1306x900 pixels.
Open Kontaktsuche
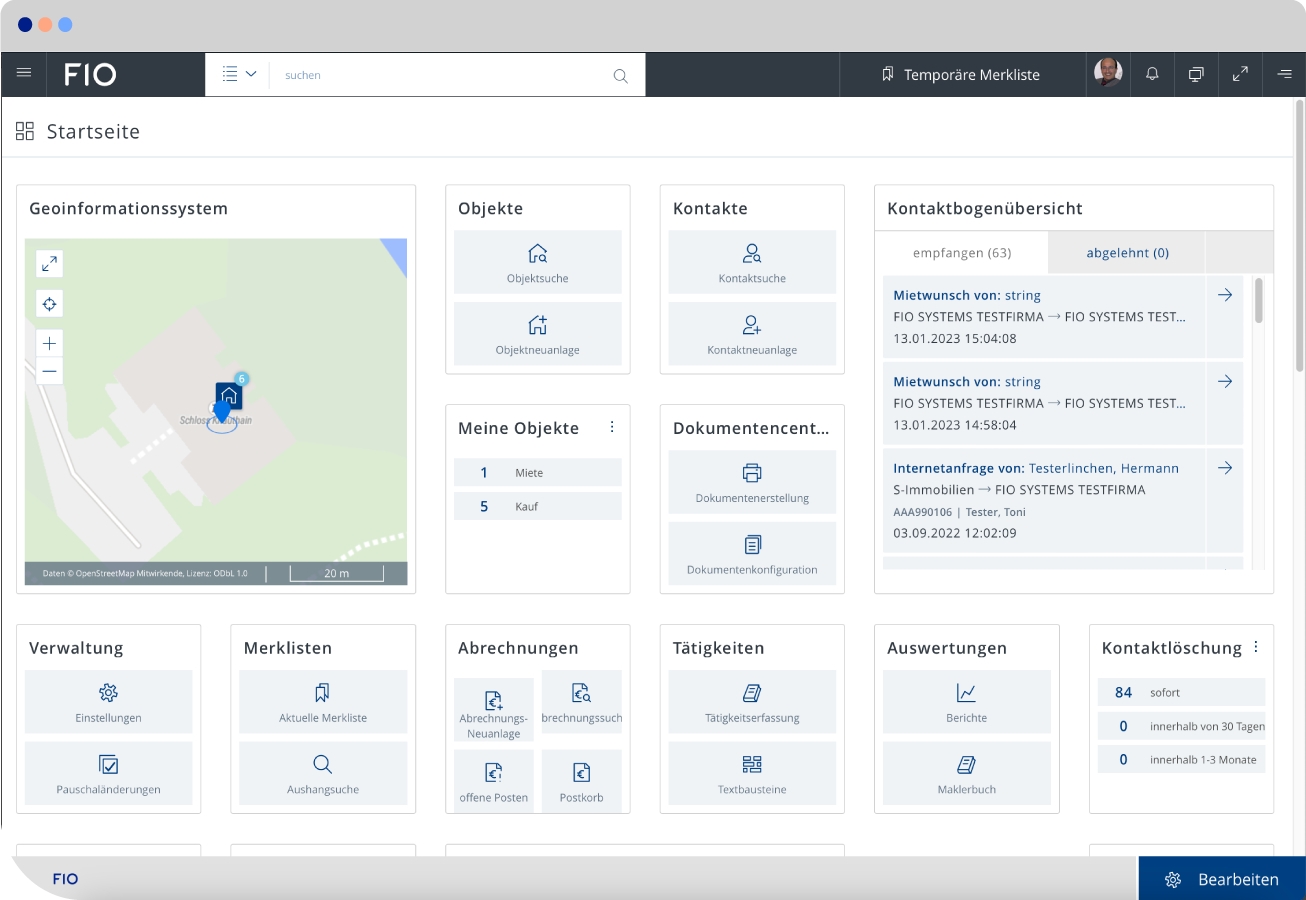click(x=752, y=262)
